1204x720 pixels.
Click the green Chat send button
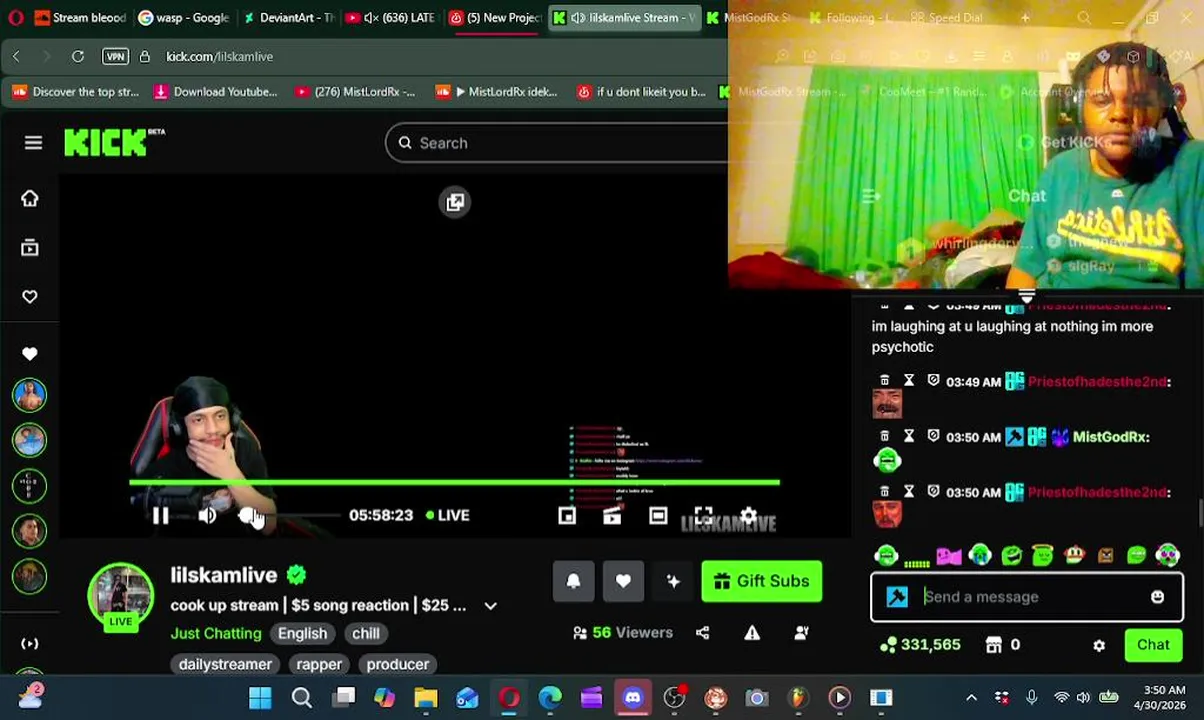(1153, 645)
